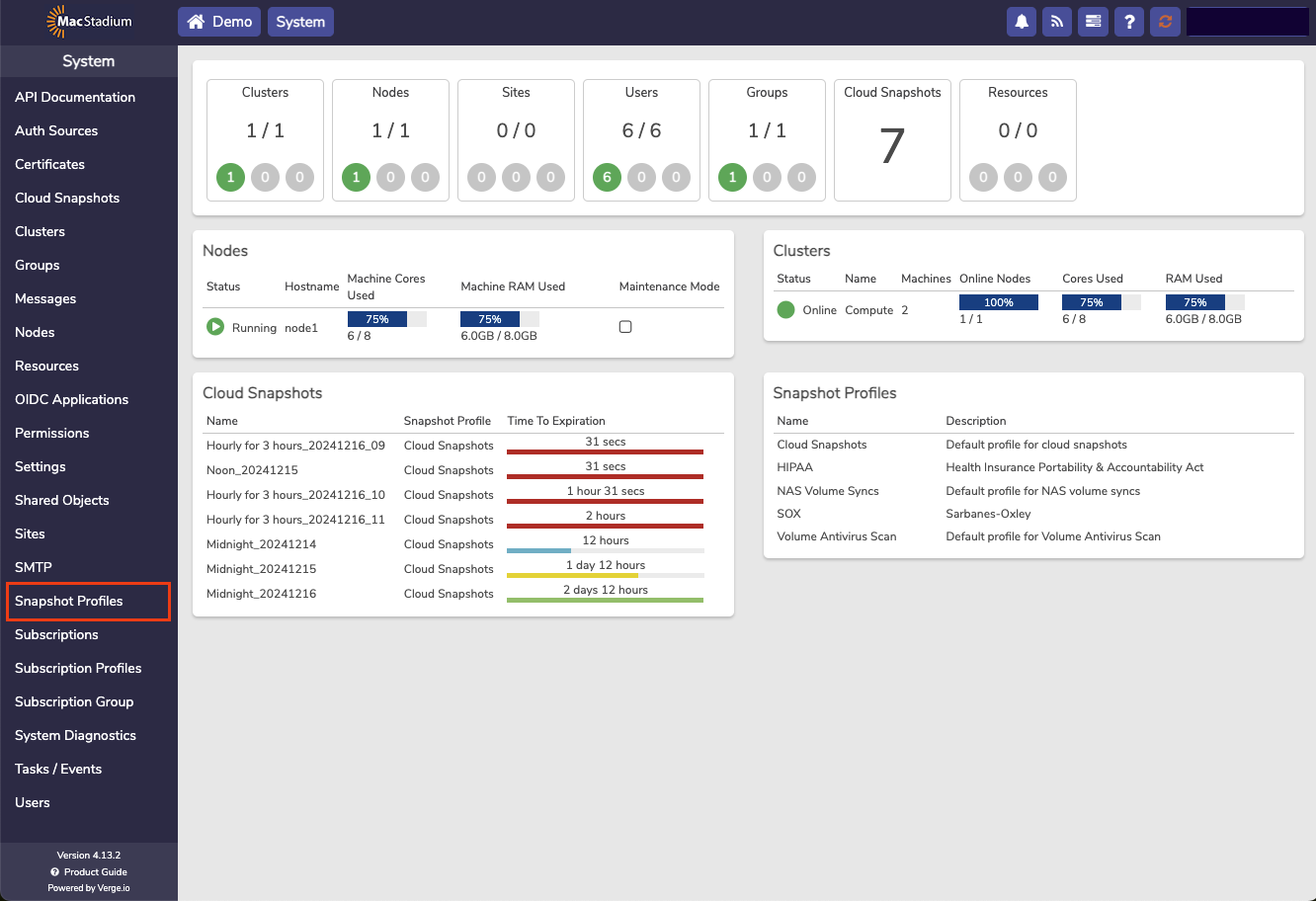Click the MacStadium logo
The image size is (1316, 901).
[89, 21]
